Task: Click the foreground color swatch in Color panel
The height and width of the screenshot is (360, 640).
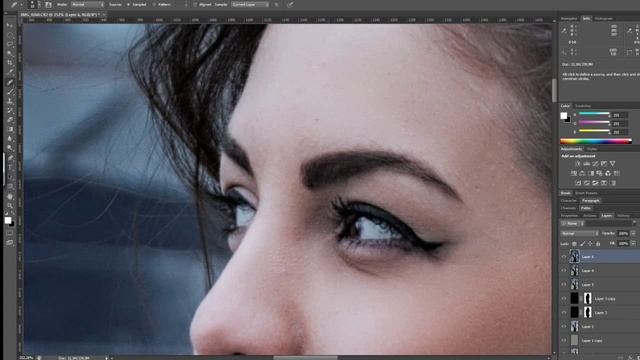Action: 564,116
